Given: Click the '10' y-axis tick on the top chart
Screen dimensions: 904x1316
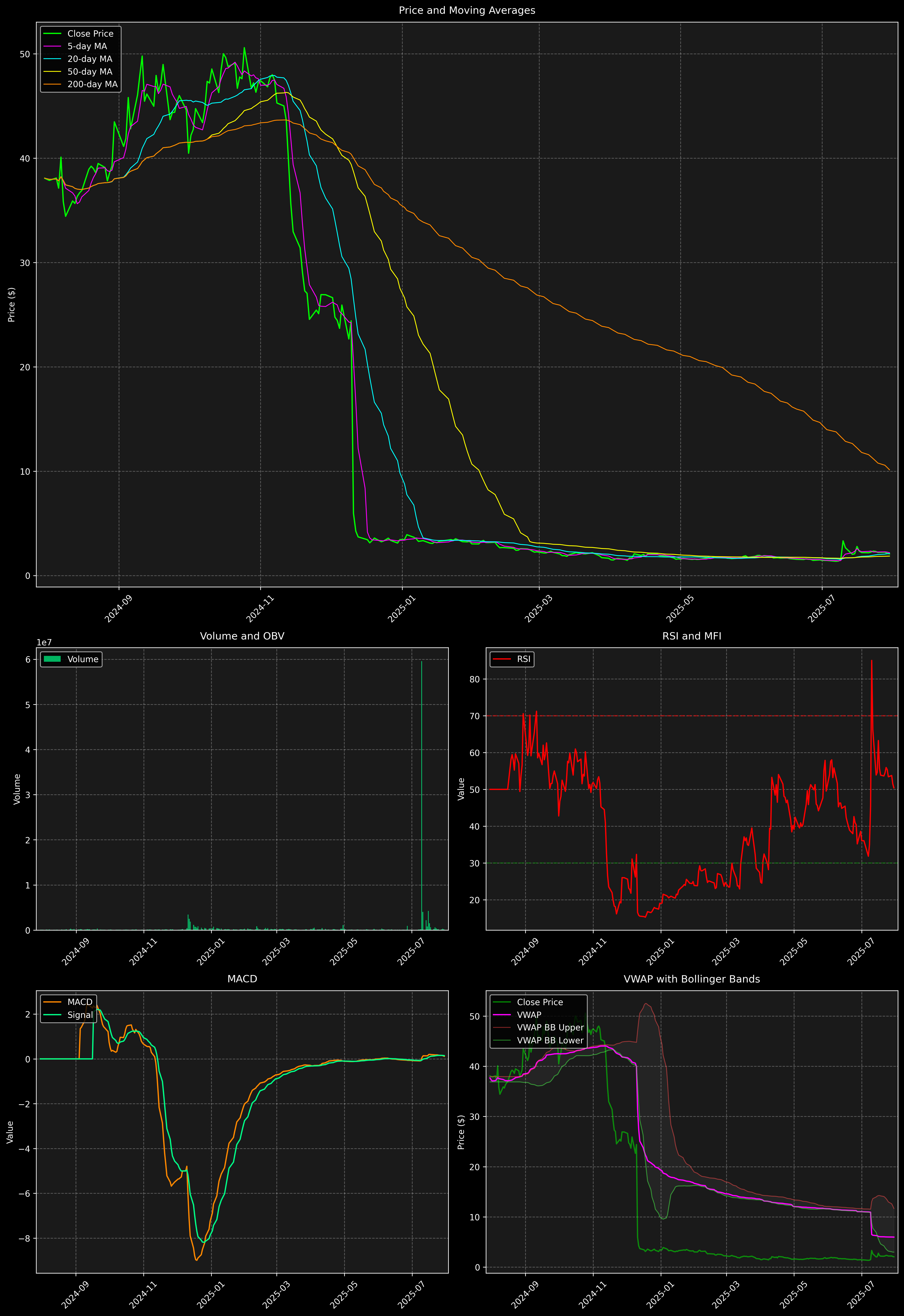Looking at the screenshot, I should click(25, 471).
